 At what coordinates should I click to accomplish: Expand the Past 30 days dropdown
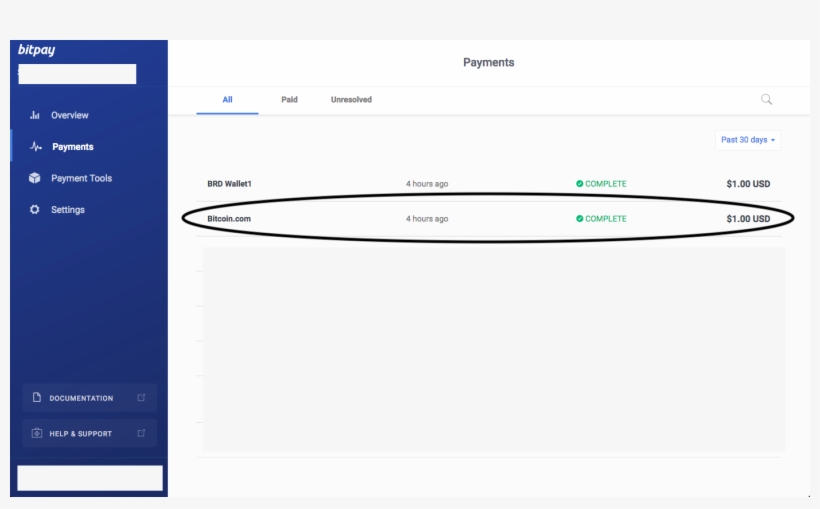748,140
